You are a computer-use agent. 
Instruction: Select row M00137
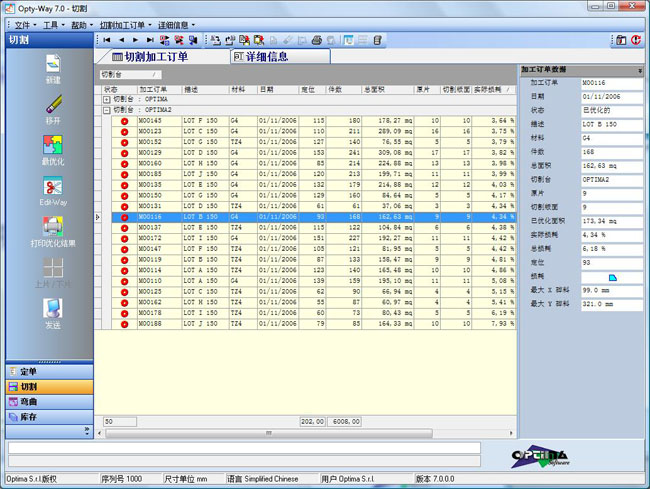(x=313, y=228)
